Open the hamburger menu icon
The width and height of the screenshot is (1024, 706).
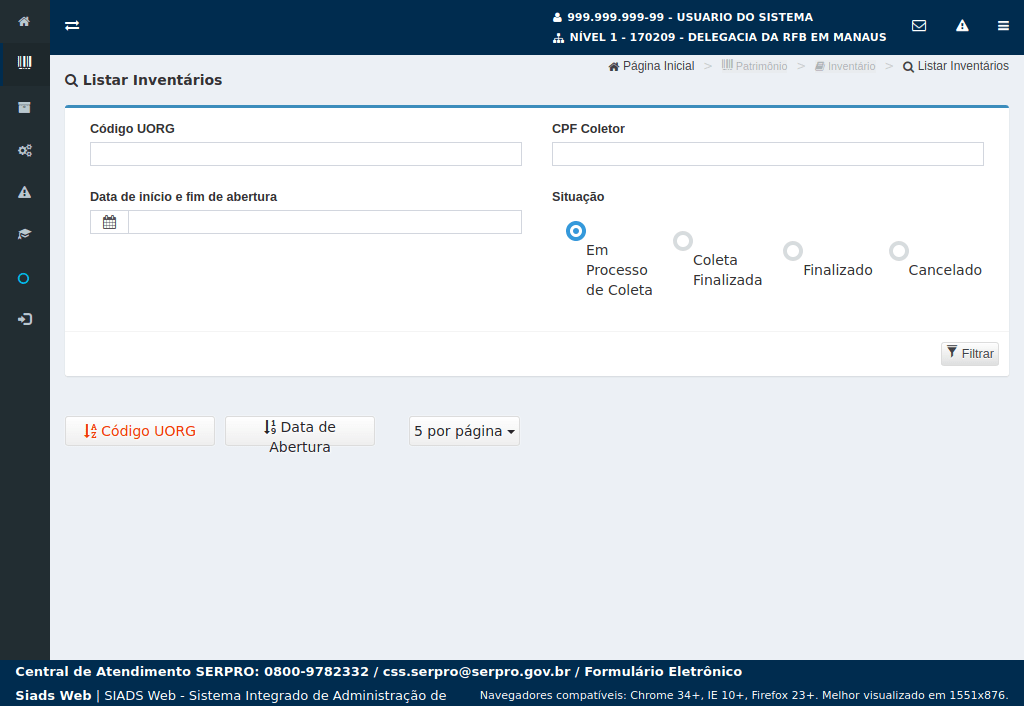coord(1003,25)
